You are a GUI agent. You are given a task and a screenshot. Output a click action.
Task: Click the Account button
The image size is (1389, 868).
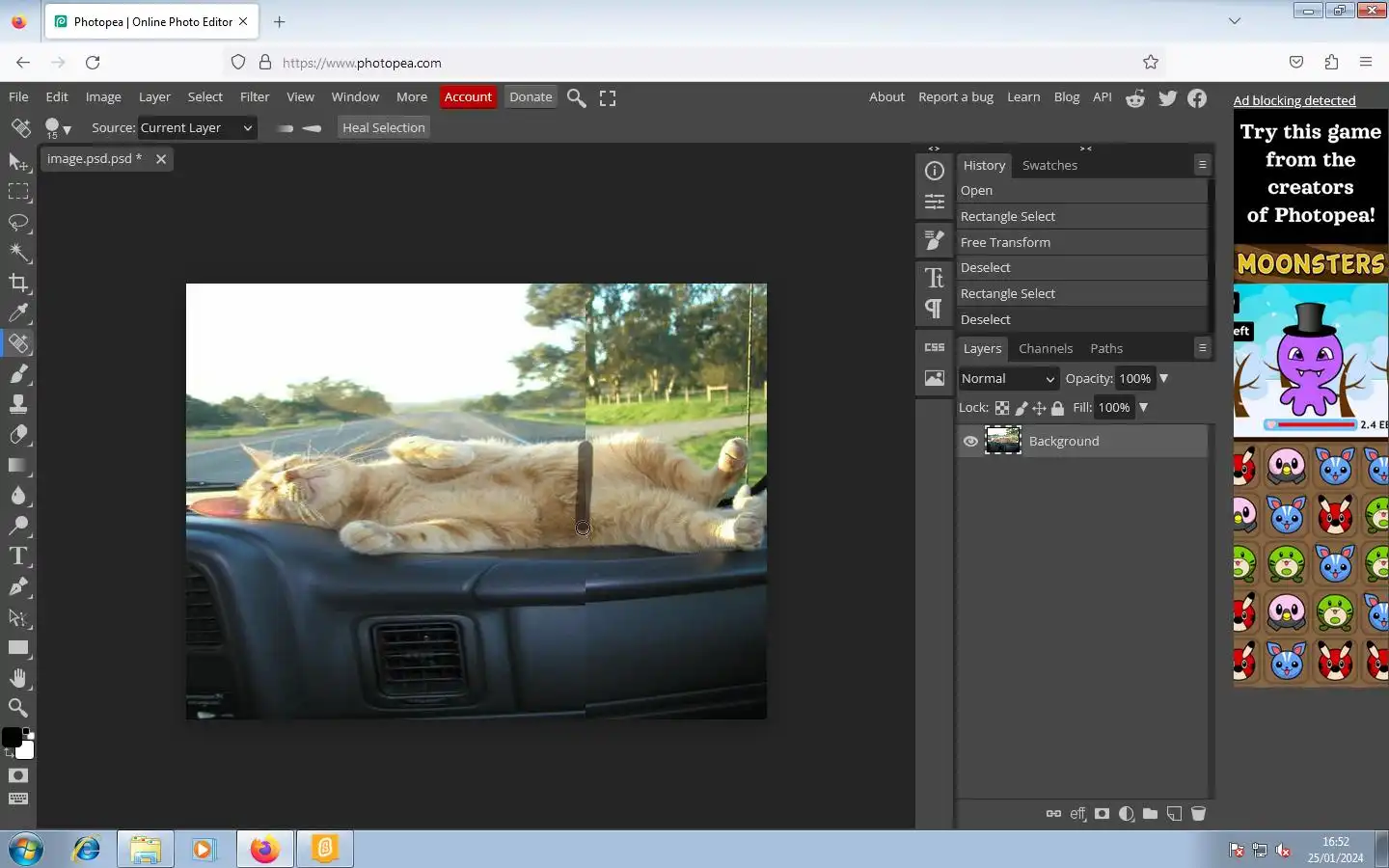(x=468, y=96)
